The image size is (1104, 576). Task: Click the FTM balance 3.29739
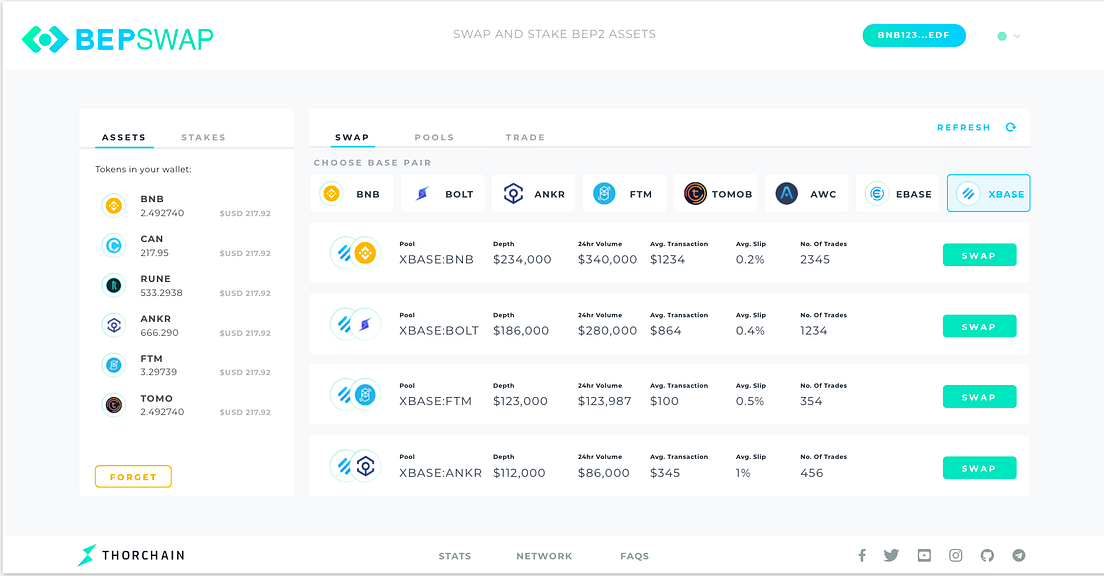(x=158, y=372)
